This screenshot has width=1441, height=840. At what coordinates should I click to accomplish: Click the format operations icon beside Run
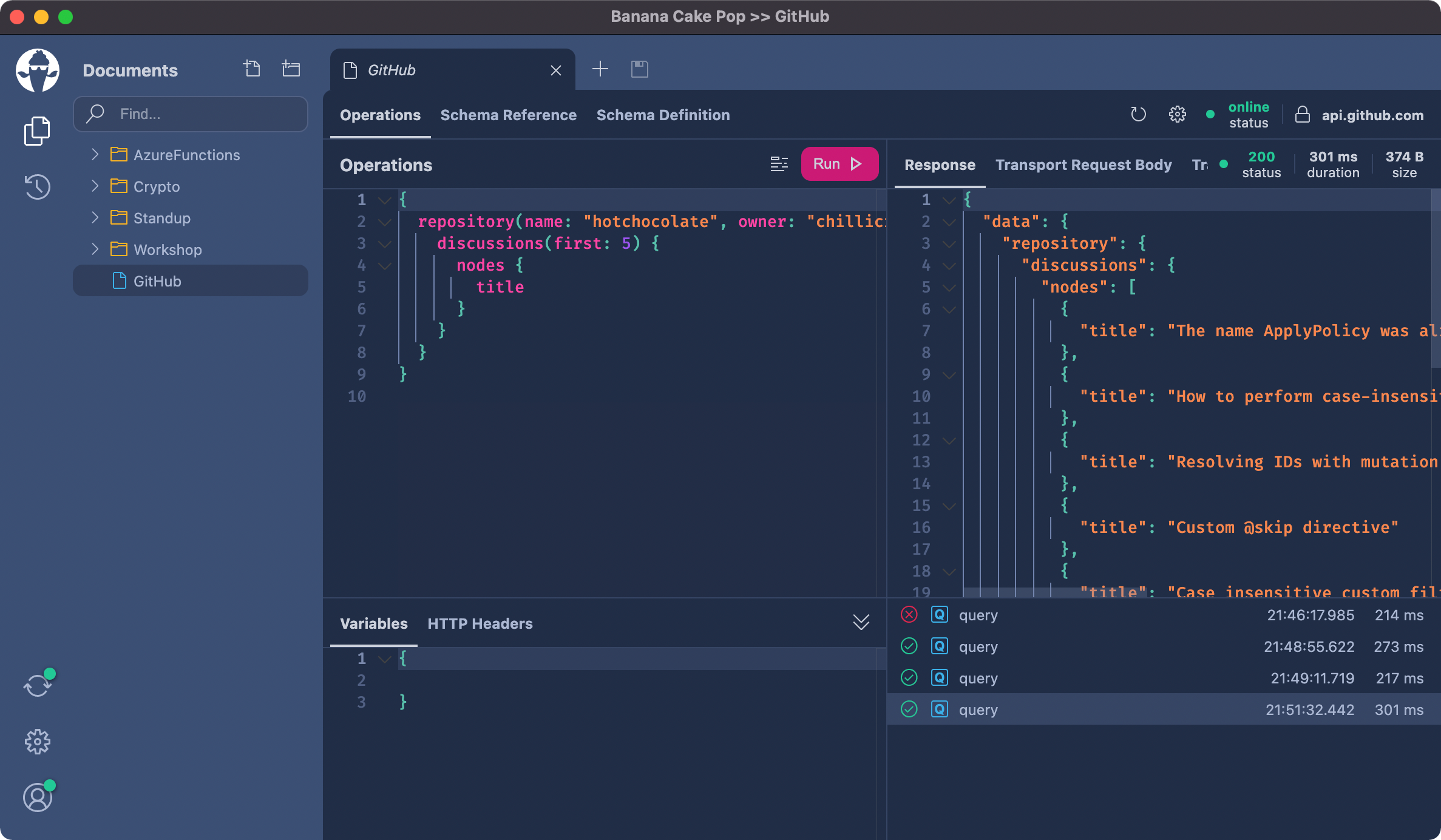coord(779,164)
